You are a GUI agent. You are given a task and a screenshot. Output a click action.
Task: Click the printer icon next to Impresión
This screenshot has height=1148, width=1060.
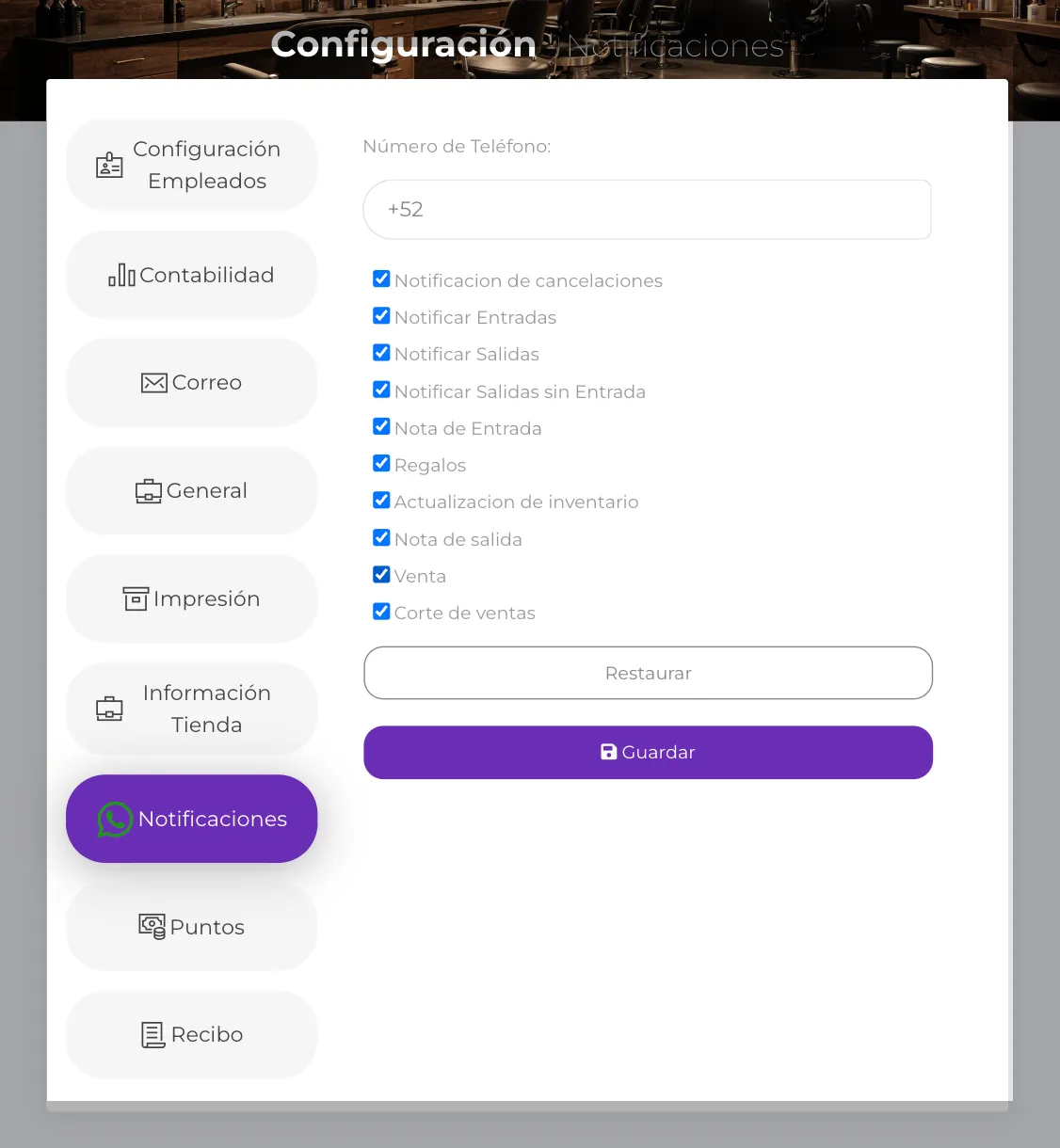tap(136, 598)
